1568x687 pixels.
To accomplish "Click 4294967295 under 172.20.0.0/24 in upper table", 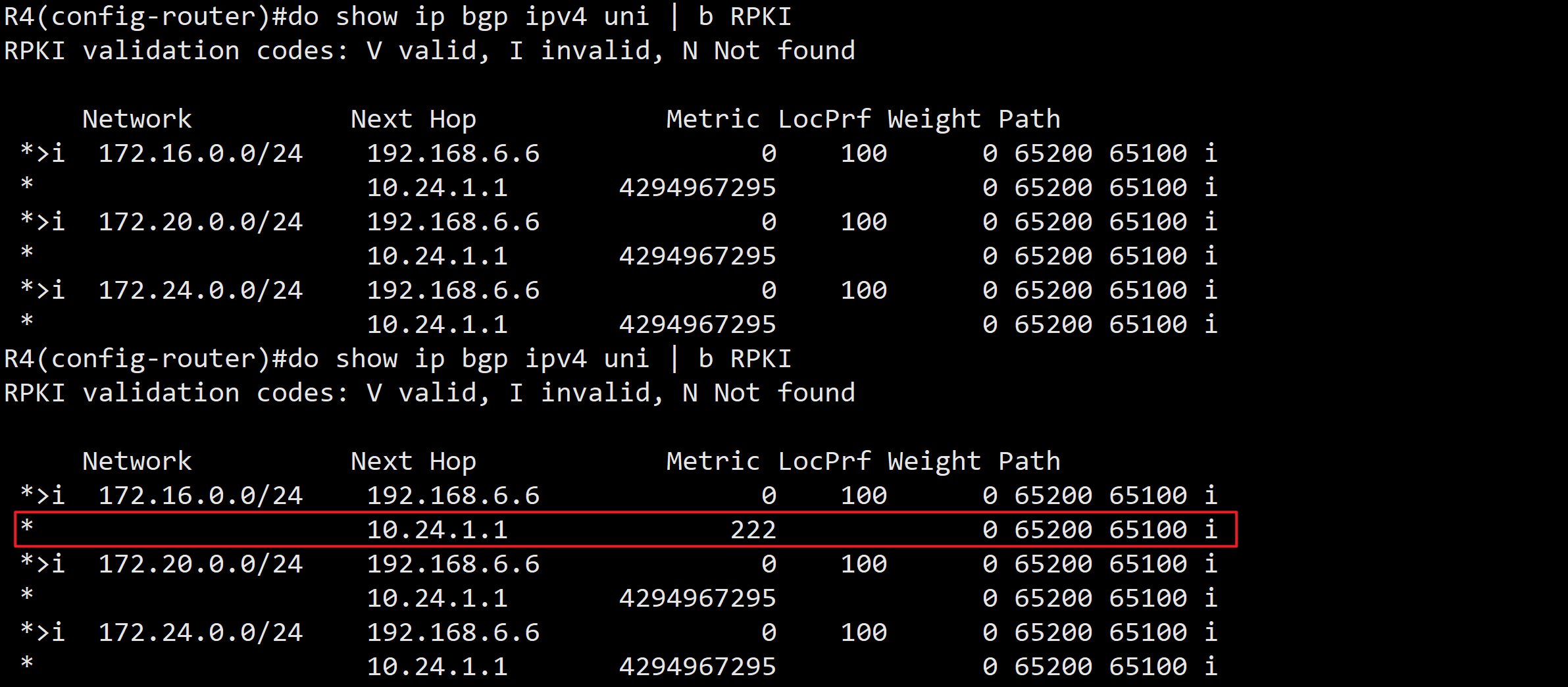I will [x=698, y=256].
